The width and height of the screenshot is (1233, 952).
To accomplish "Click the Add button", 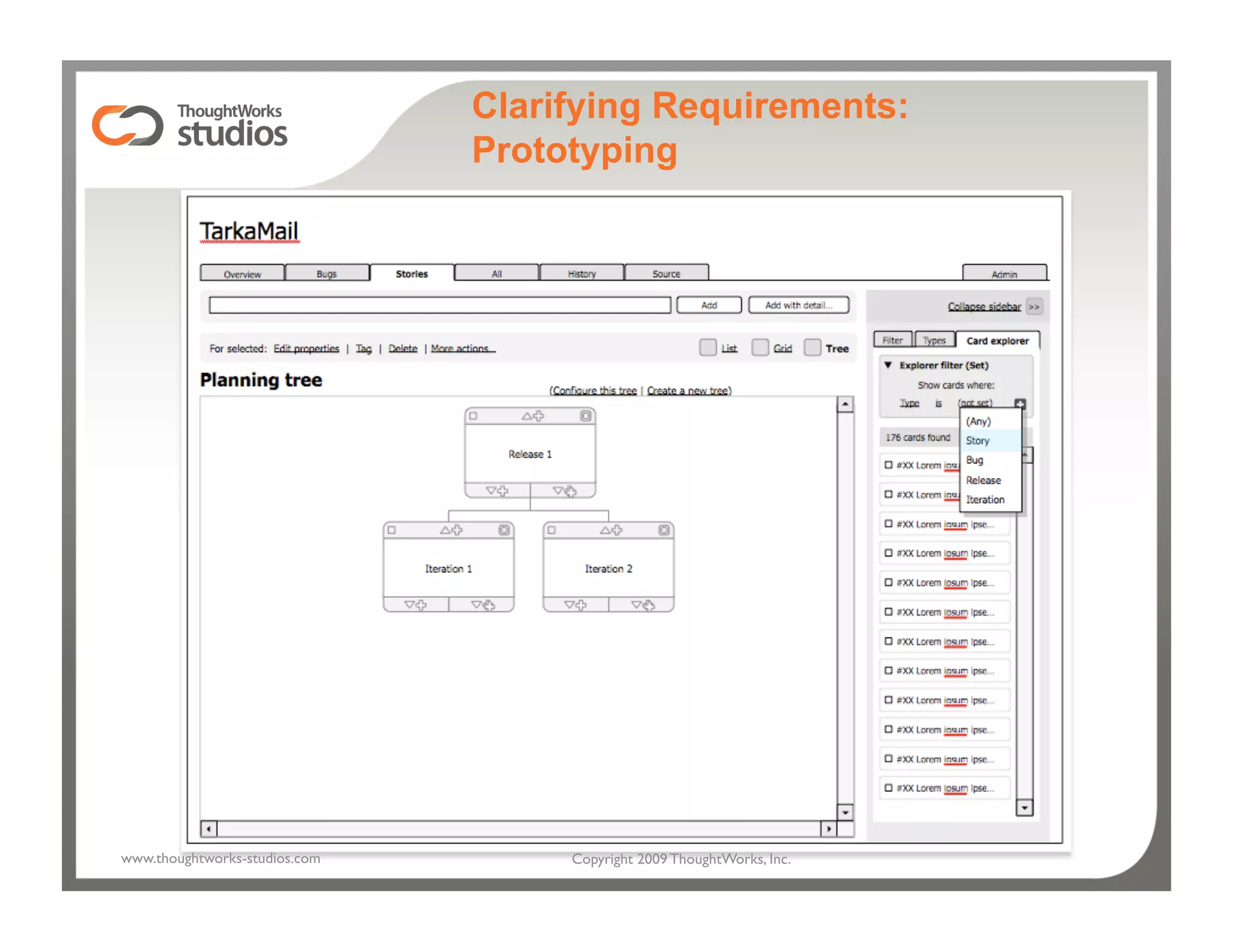I will 709,305.
